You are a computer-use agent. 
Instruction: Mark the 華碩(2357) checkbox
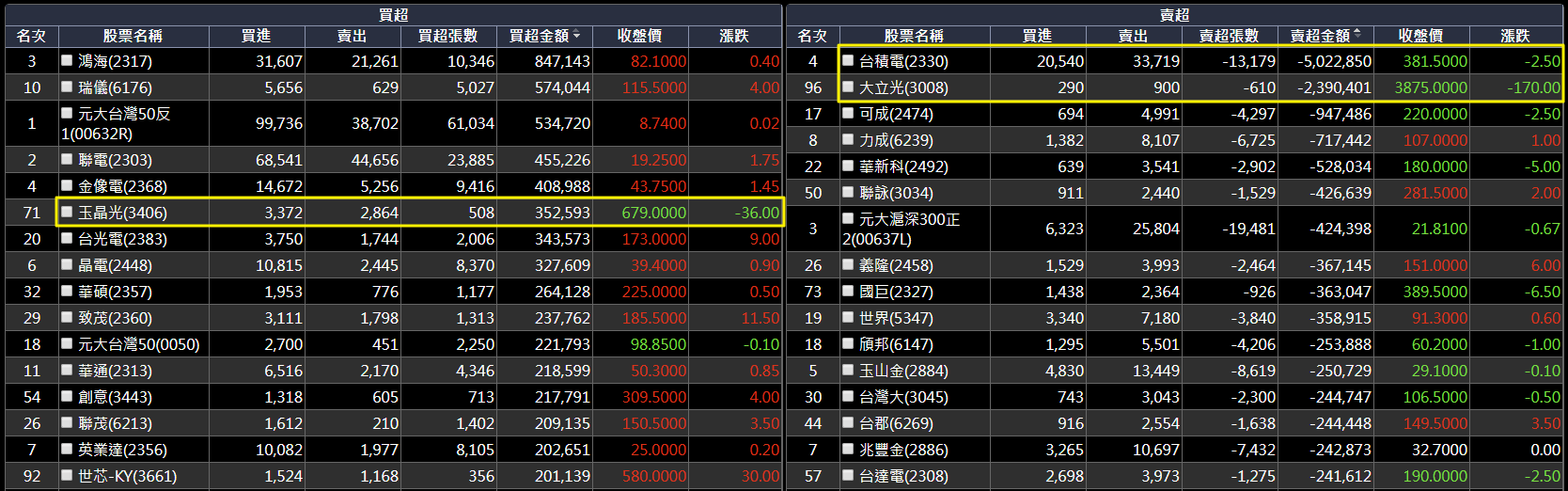pos(67,291)
